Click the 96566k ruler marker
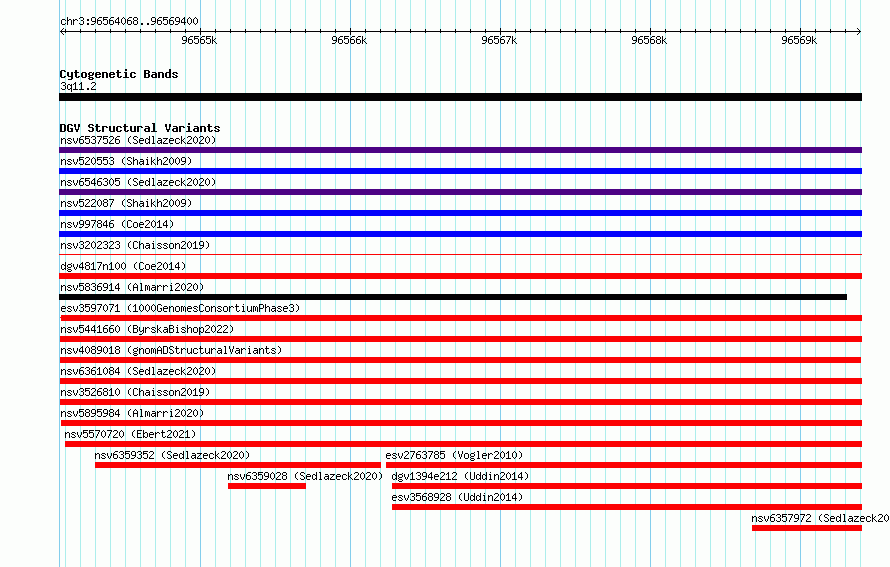The width and height of the screenshot is (890, 567). (x=349, y=40)
